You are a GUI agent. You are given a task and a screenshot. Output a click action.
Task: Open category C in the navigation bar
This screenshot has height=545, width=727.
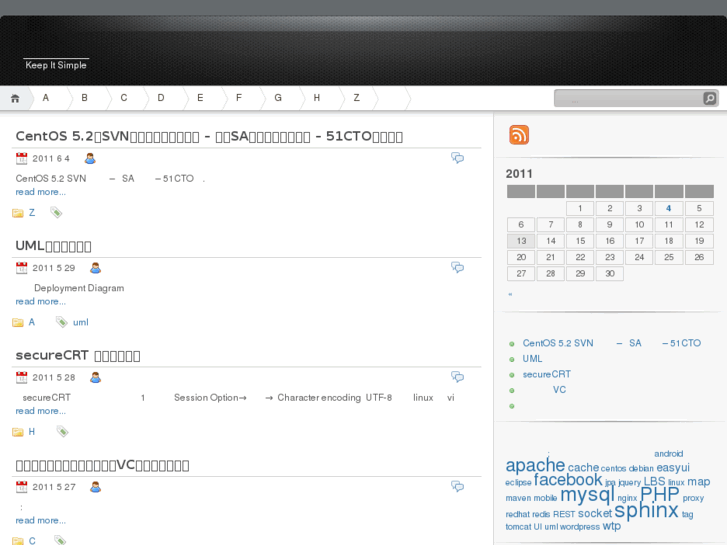pyautogui.click(x=124, y=98)
